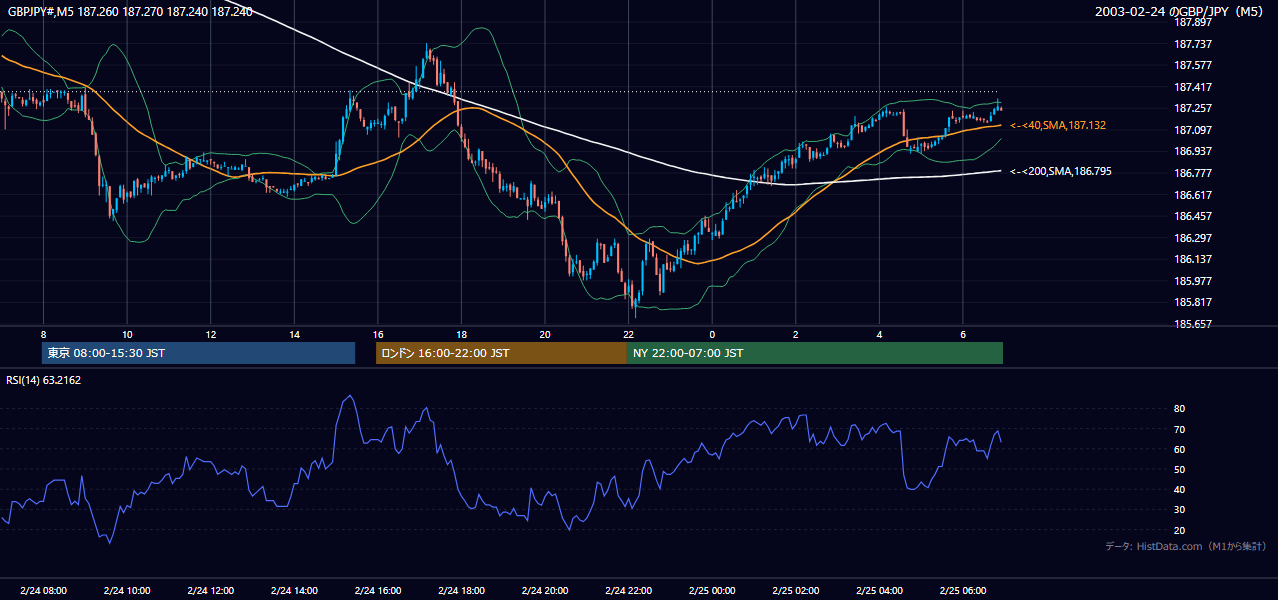Viewport: 1278px width, 600px height.
Task: Click price level 187.897 on the axis
Action: [1192, 22]
